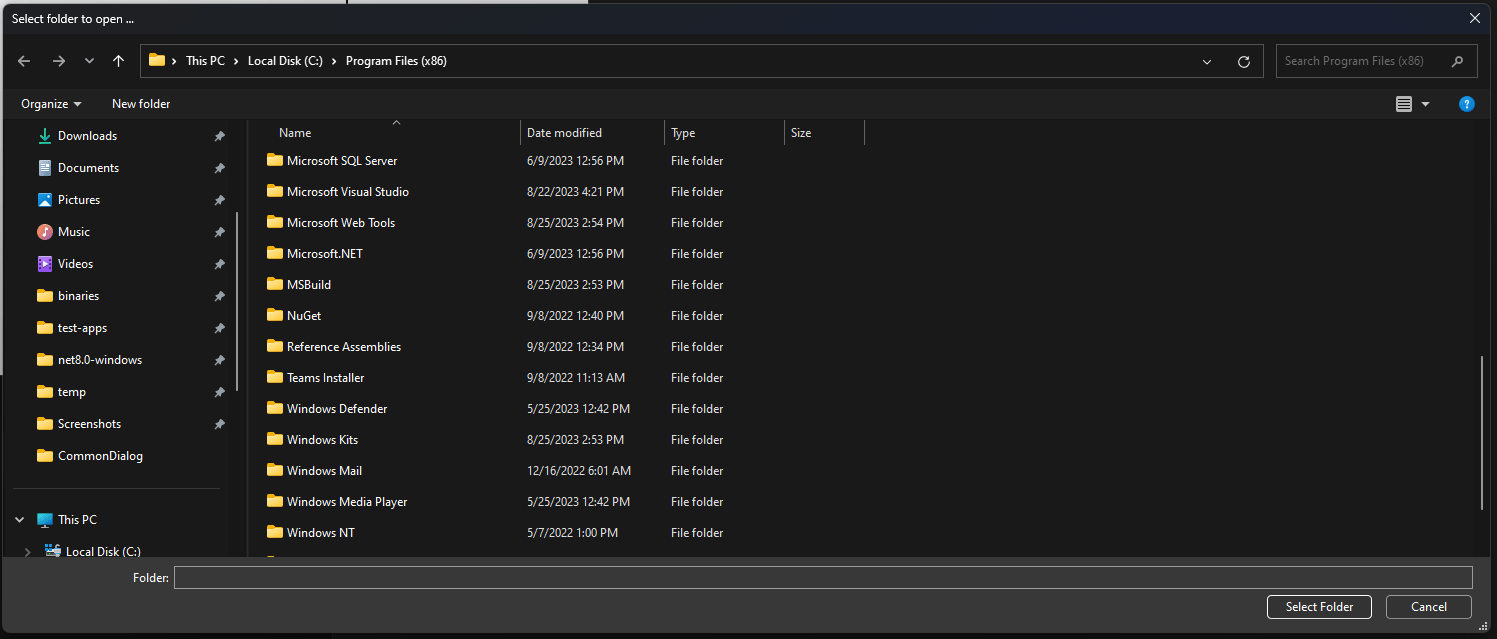Change the view layout icon

(1404, 104)
